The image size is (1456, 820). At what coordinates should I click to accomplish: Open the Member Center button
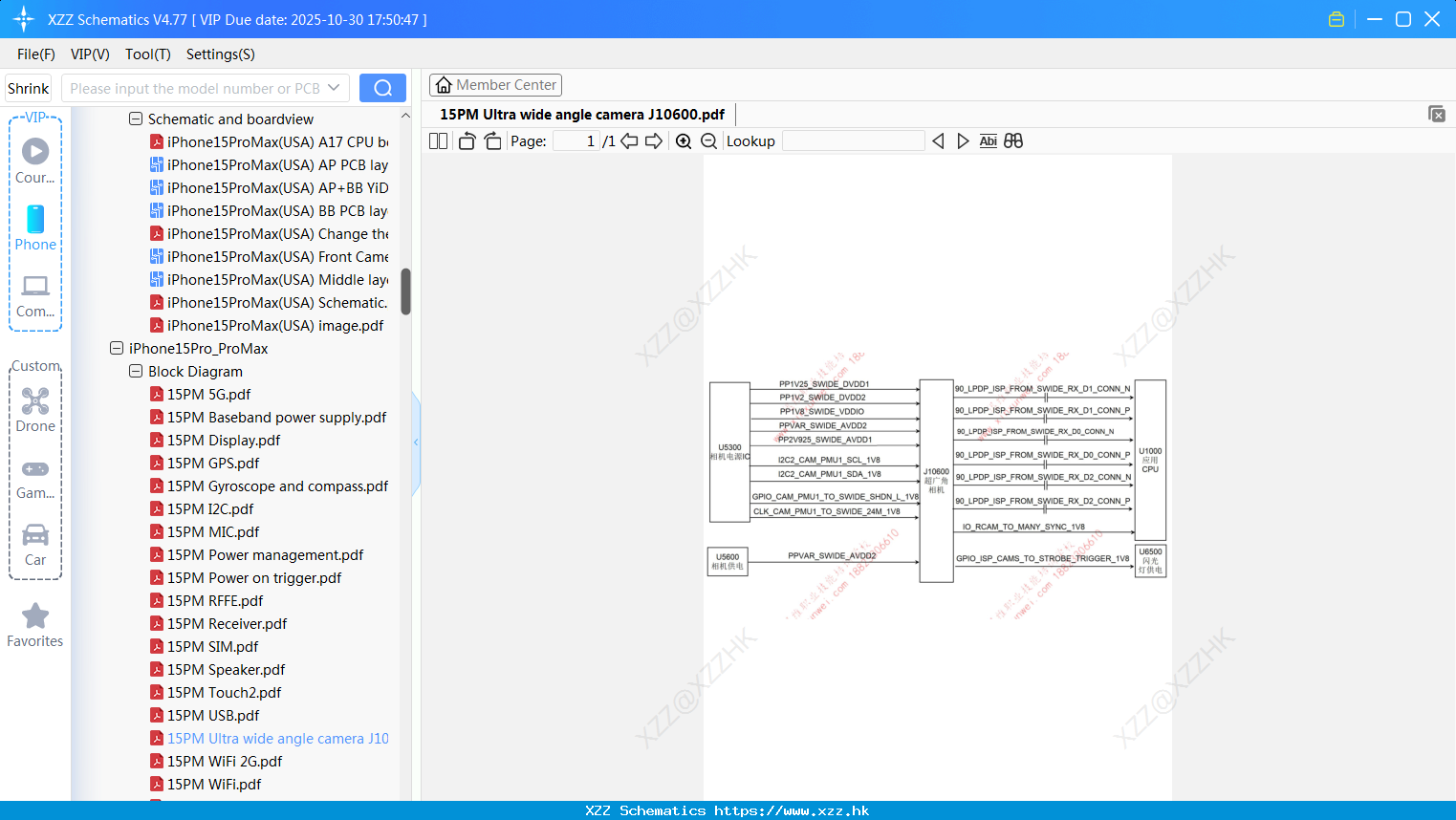click(495, 85)
